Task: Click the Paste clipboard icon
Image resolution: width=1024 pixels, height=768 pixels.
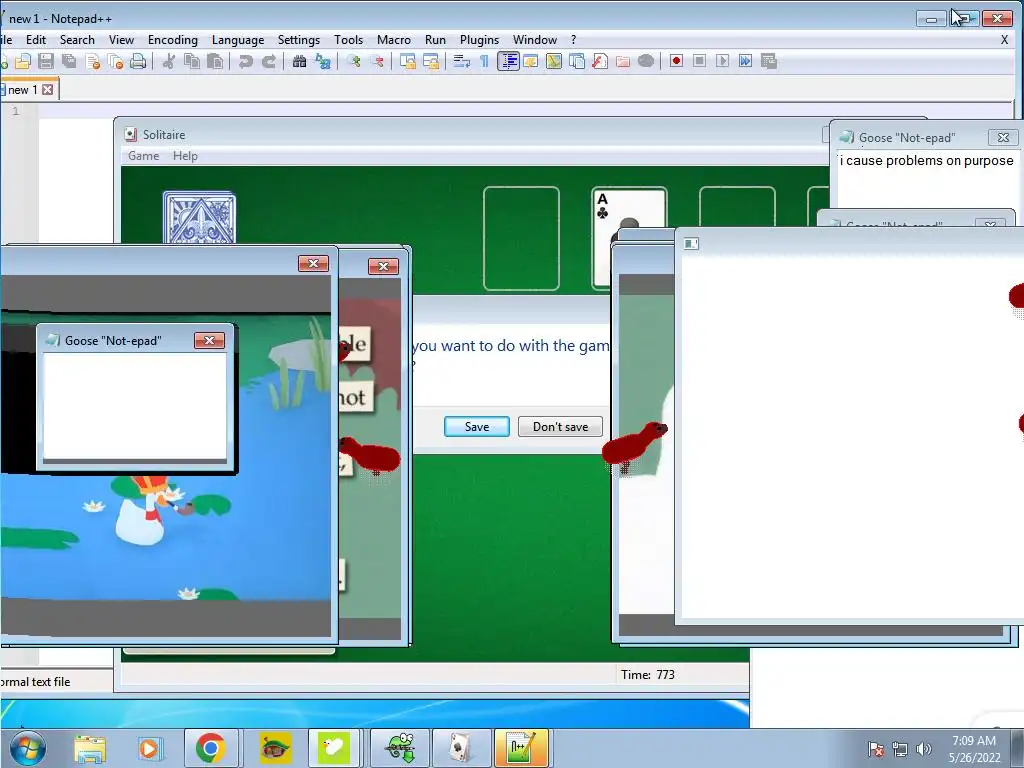Action: (214, 61)
